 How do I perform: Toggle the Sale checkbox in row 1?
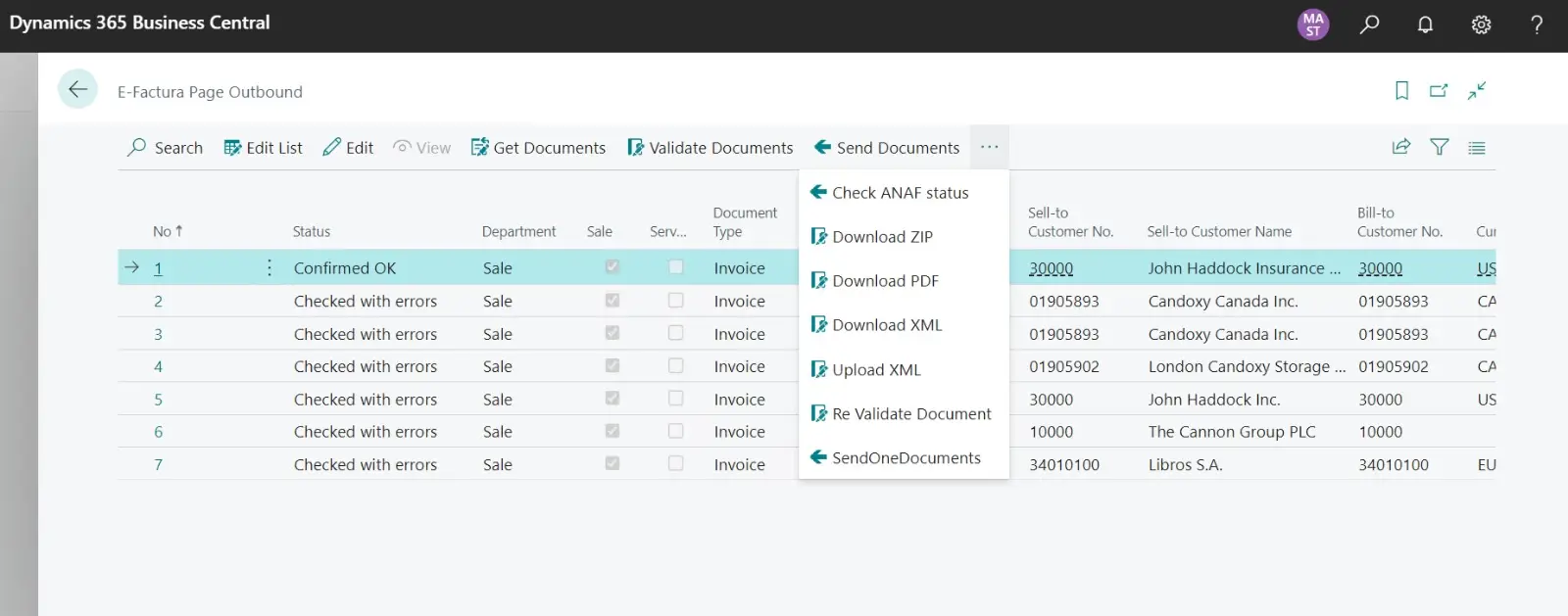(612, 266)
